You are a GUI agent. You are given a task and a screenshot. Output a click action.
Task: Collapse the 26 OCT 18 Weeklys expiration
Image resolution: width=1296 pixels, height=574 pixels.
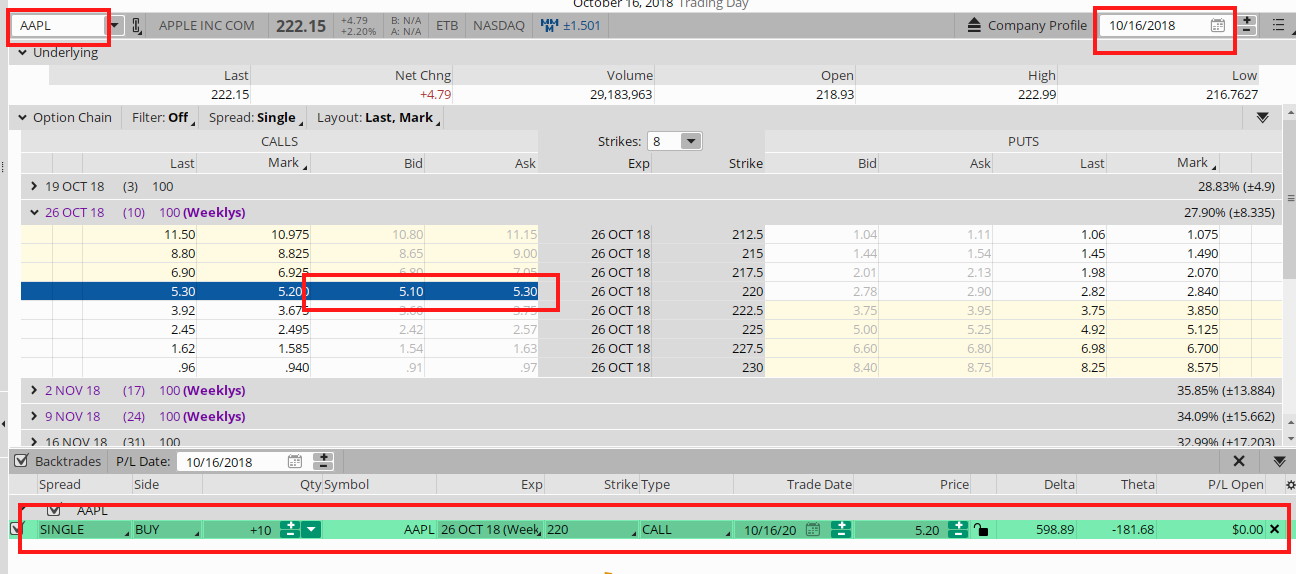[x=34, y=213]
